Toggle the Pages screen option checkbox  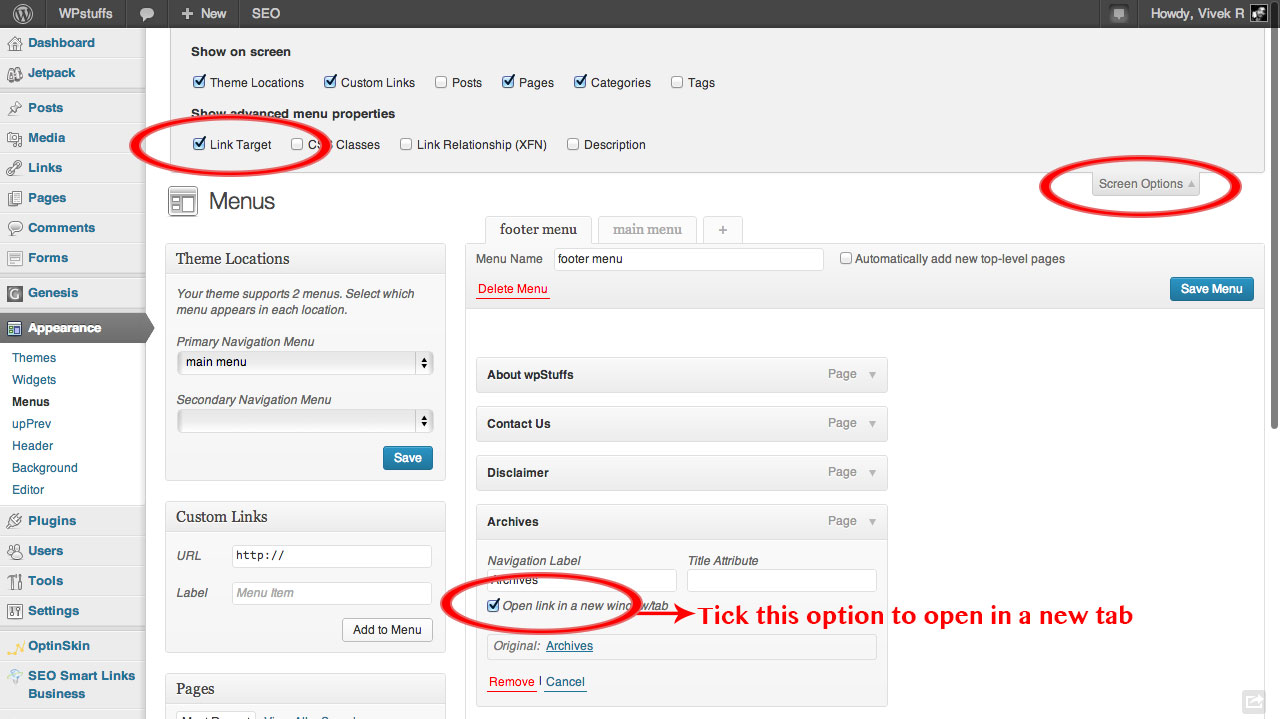[508, 82]
